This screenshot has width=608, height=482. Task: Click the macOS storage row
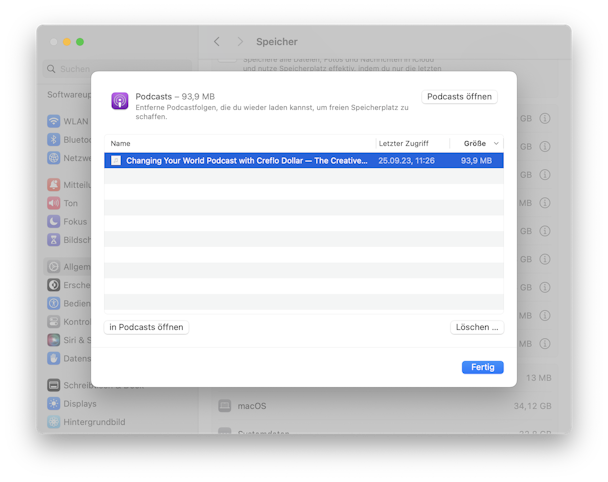tap(384, 406)
